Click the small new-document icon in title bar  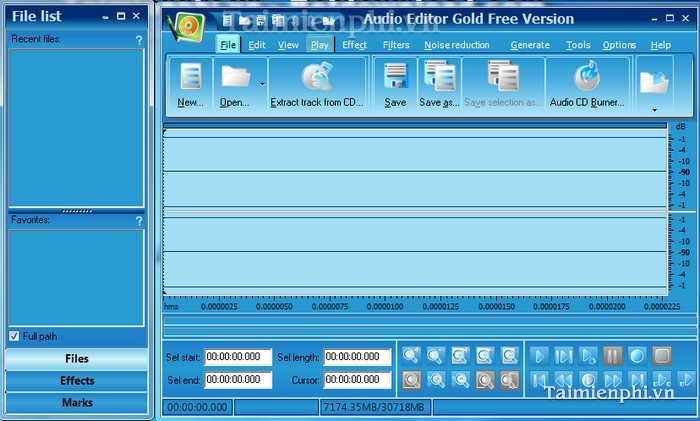point(227,20)
